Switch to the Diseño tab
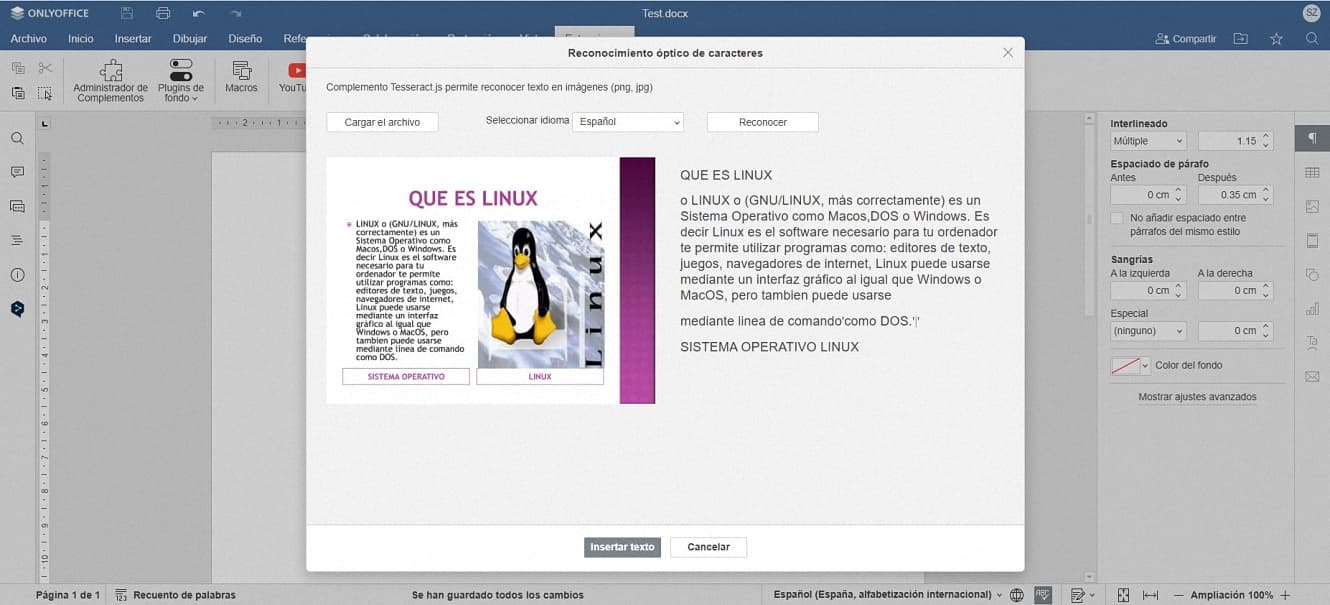The width and height of the screenshot is (1330, 605). coord(245,39)
